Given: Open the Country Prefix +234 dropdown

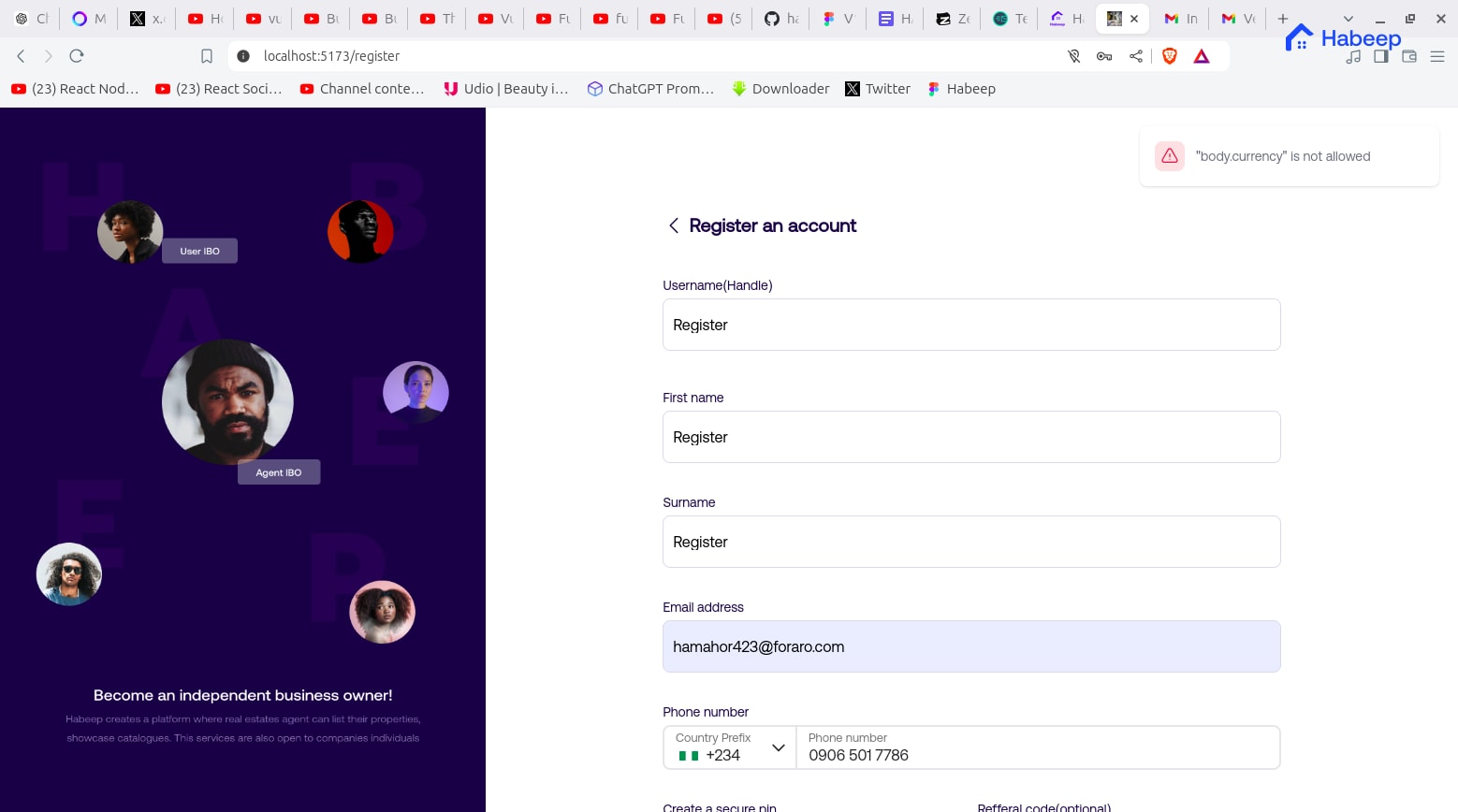Looking at the screenshot, I should click(730, 747).
